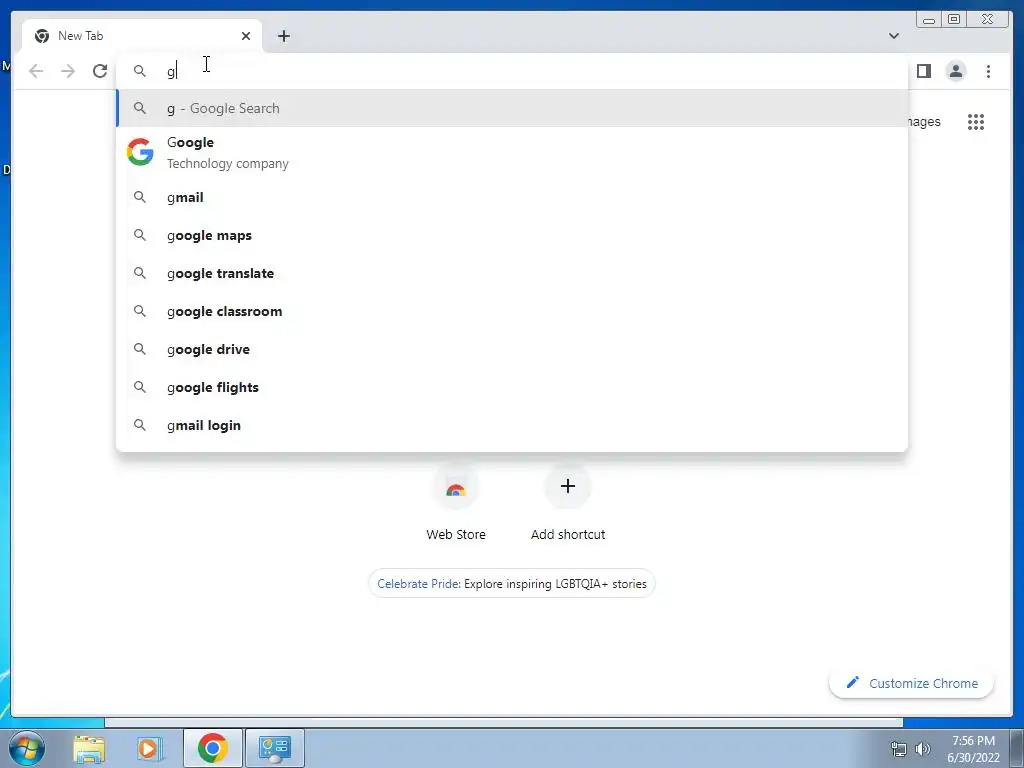Open Chrome three-dot menu
Viewport: 1024px width, 768px height.
(988, 71)
